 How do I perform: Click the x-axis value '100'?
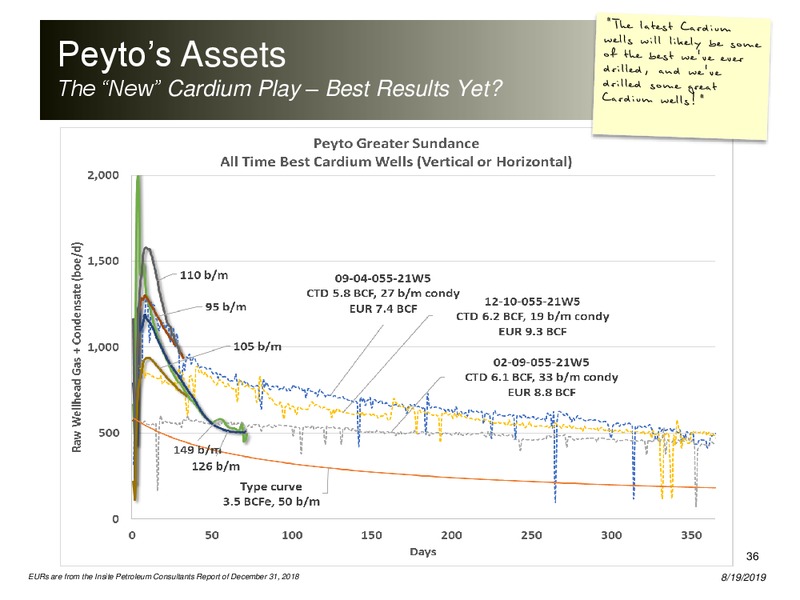point(292,535)
